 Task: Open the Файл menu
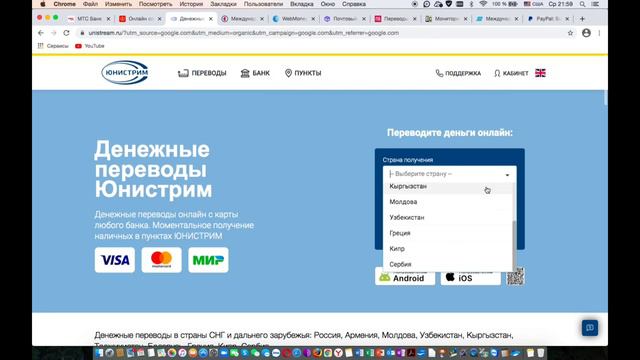(x=90, y=4)
